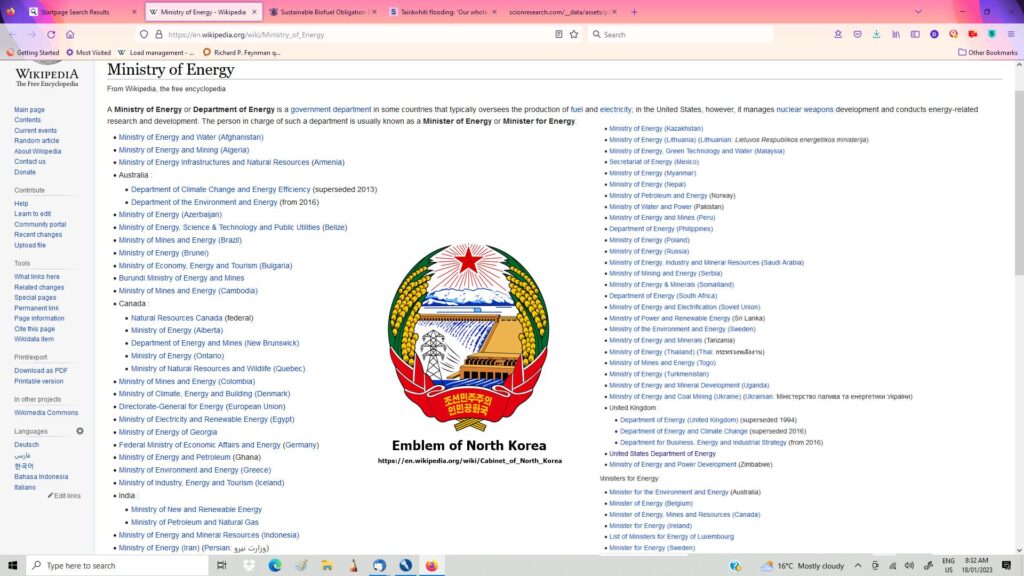Screen dimensions: 1024x576
Task: Open the Firefox downloads panel
Action: click(x=876, y=34)
